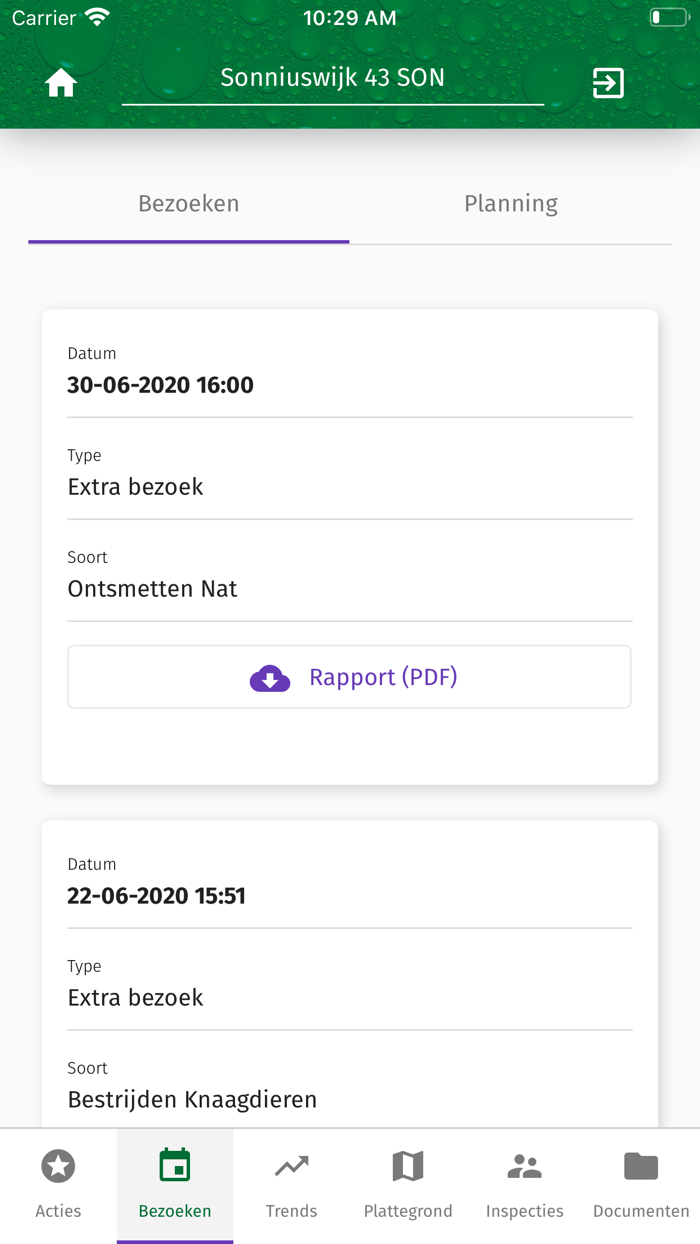Select the 30-06-2020 16:00 visit date
The height and width of the screenshot is (1244, 700).
(161, 385)
